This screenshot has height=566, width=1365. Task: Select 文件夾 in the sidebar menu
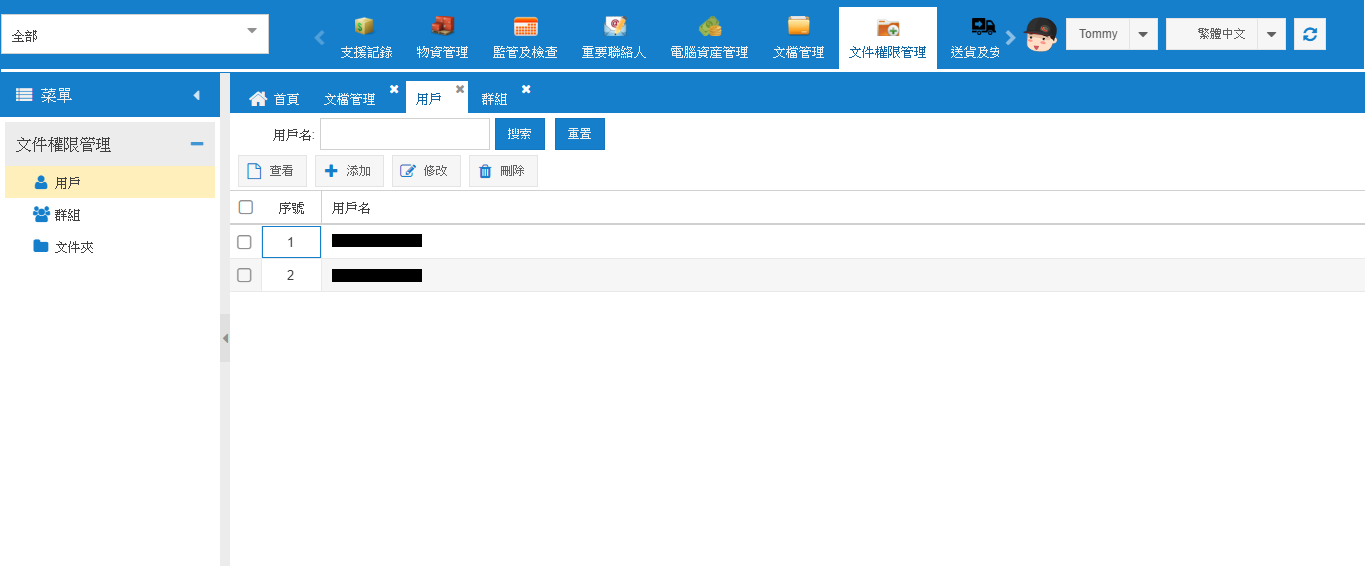pos(74,247)
